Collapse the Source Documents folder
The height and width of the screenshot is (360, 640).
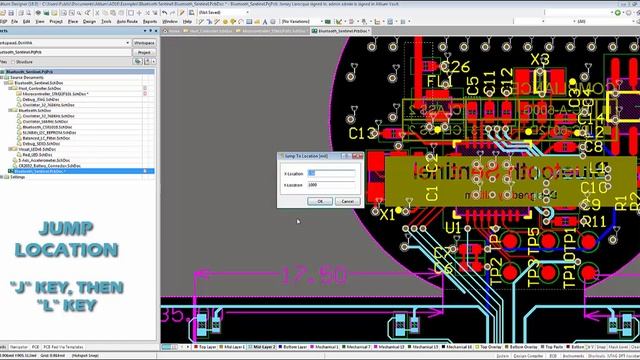point(2,77)
